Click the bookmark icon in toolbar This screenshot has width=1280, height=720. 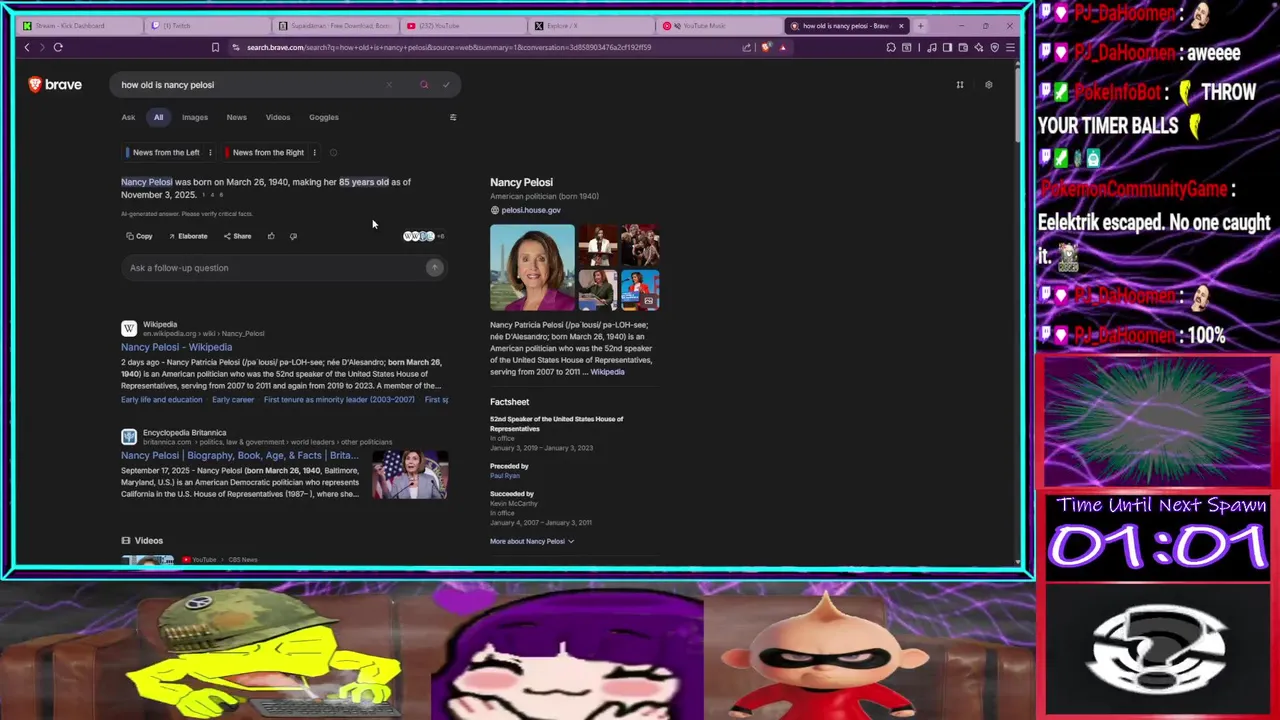(215, 47)
